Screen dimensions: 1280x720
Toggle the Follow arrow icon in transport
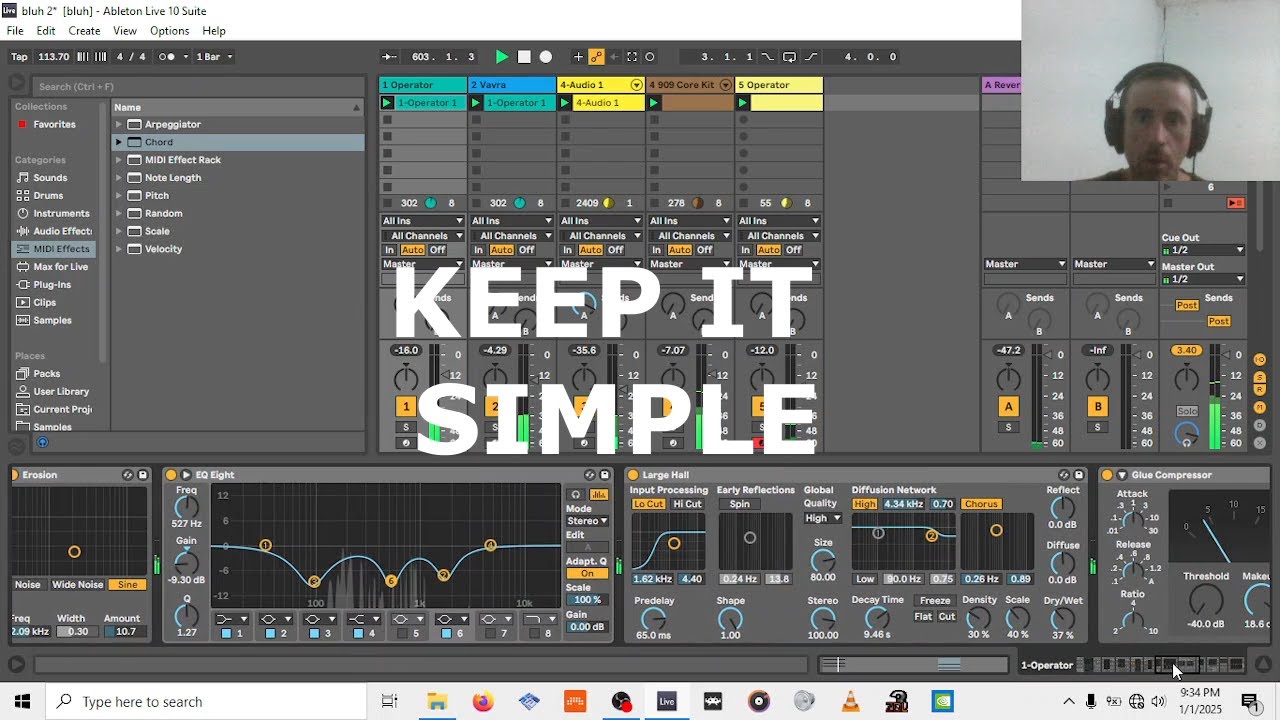click(390, 57)
